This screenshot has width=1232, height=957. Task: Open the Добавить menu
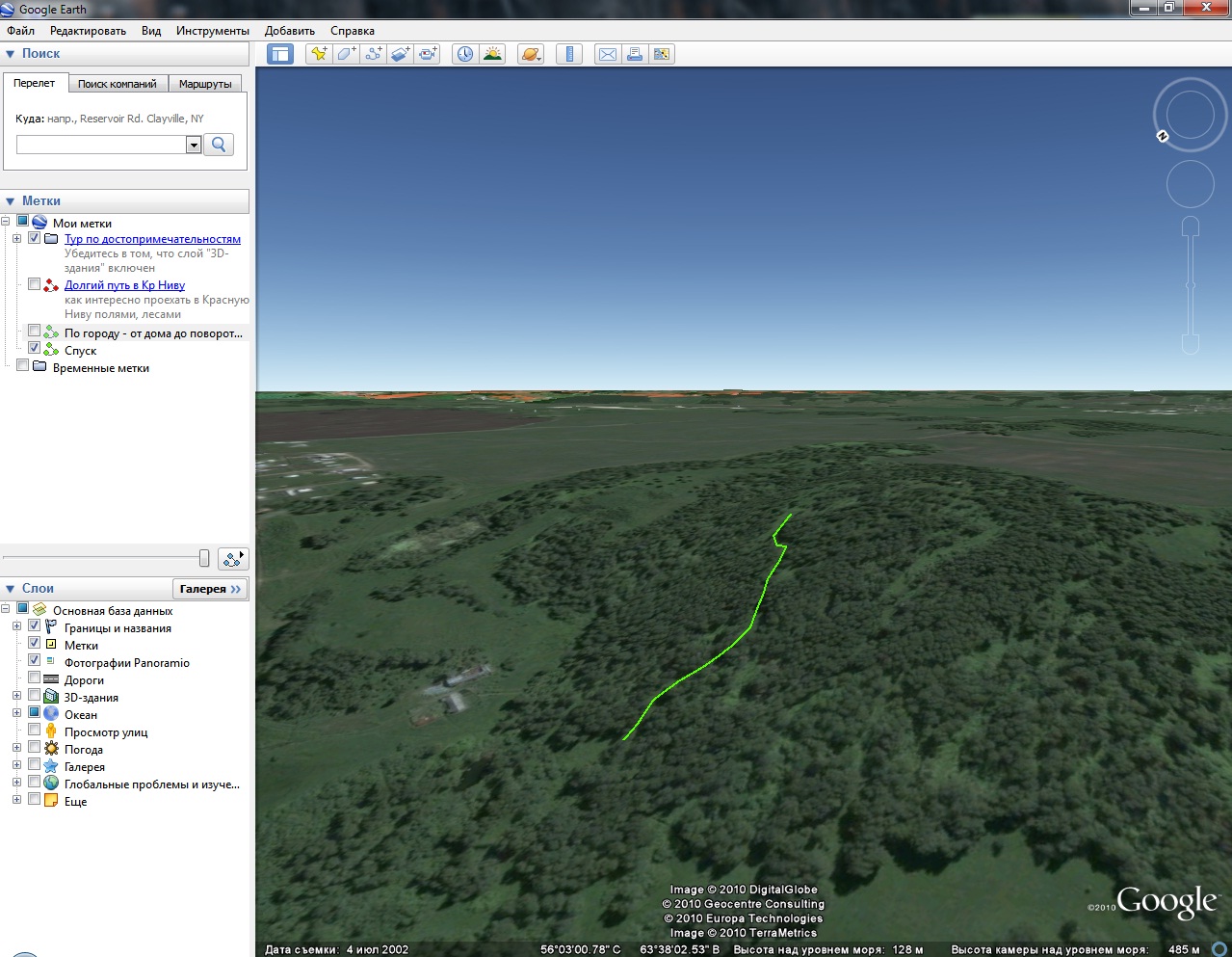[290, 31]
